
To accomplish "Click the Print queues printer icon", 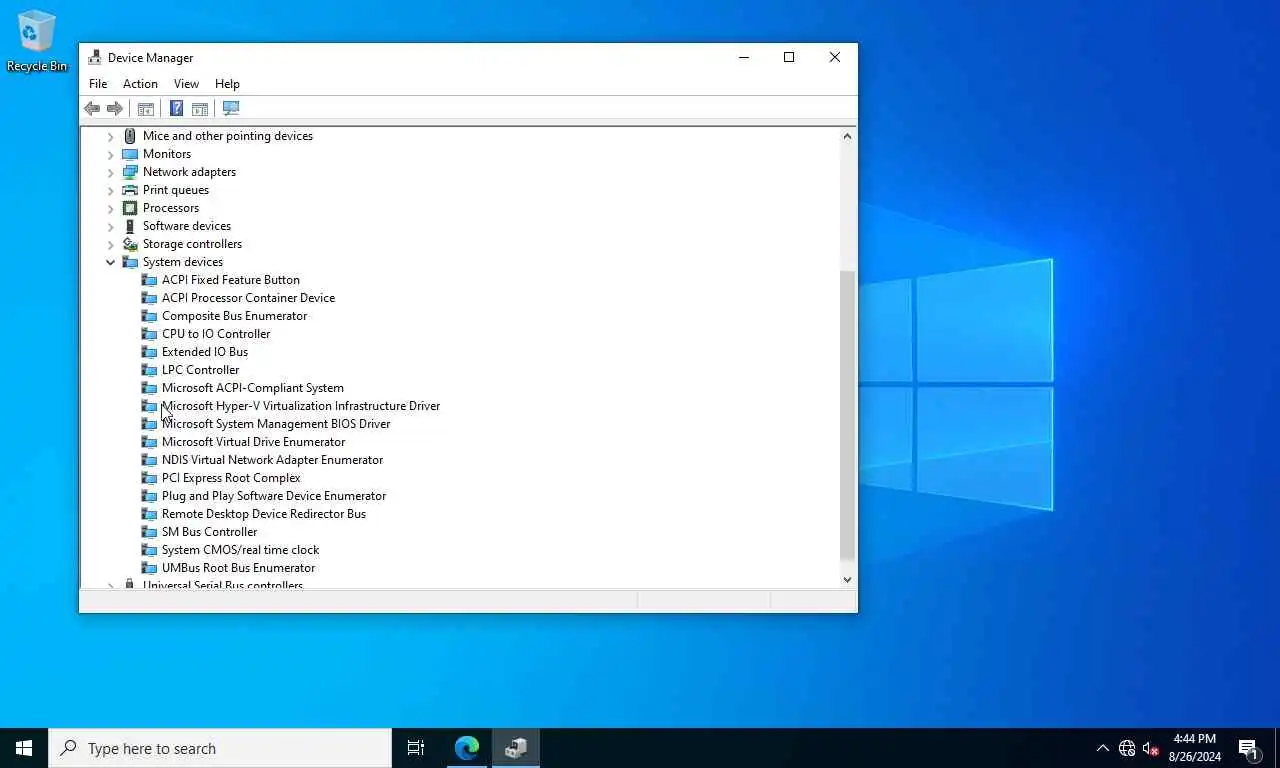I will pos(130,190).
